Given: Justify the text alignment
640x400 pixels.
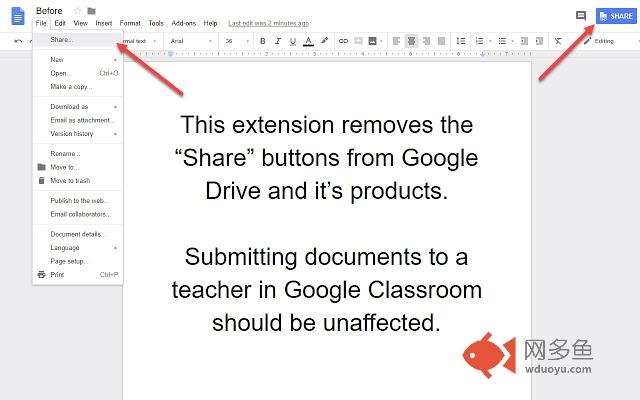Looking at the screenshot, I should [x=441, y=41].
